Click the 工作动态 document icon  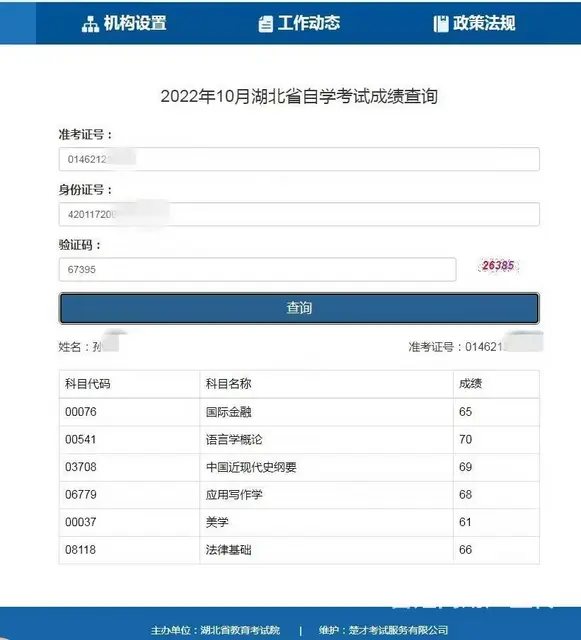pyautogui.click(x=266, y=24)
